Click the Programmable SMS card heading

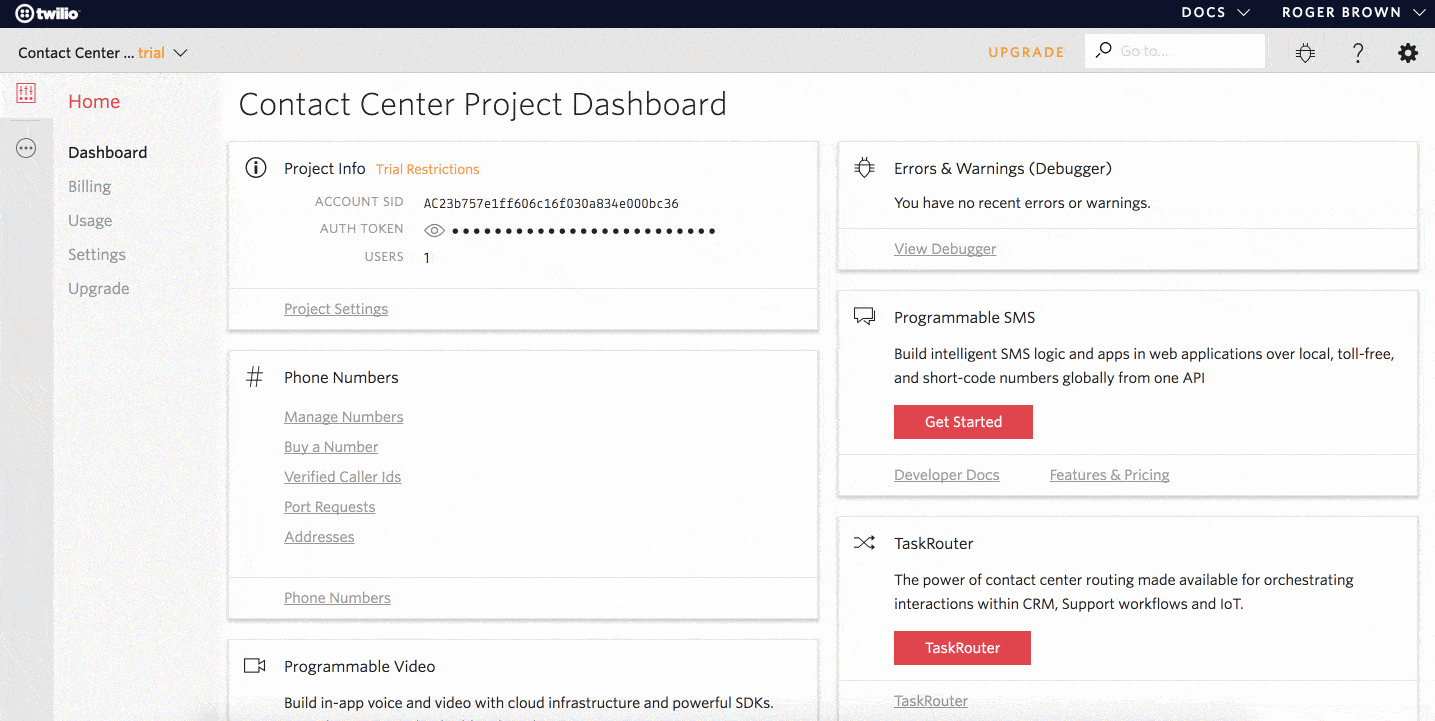click(x=964, y=317)
